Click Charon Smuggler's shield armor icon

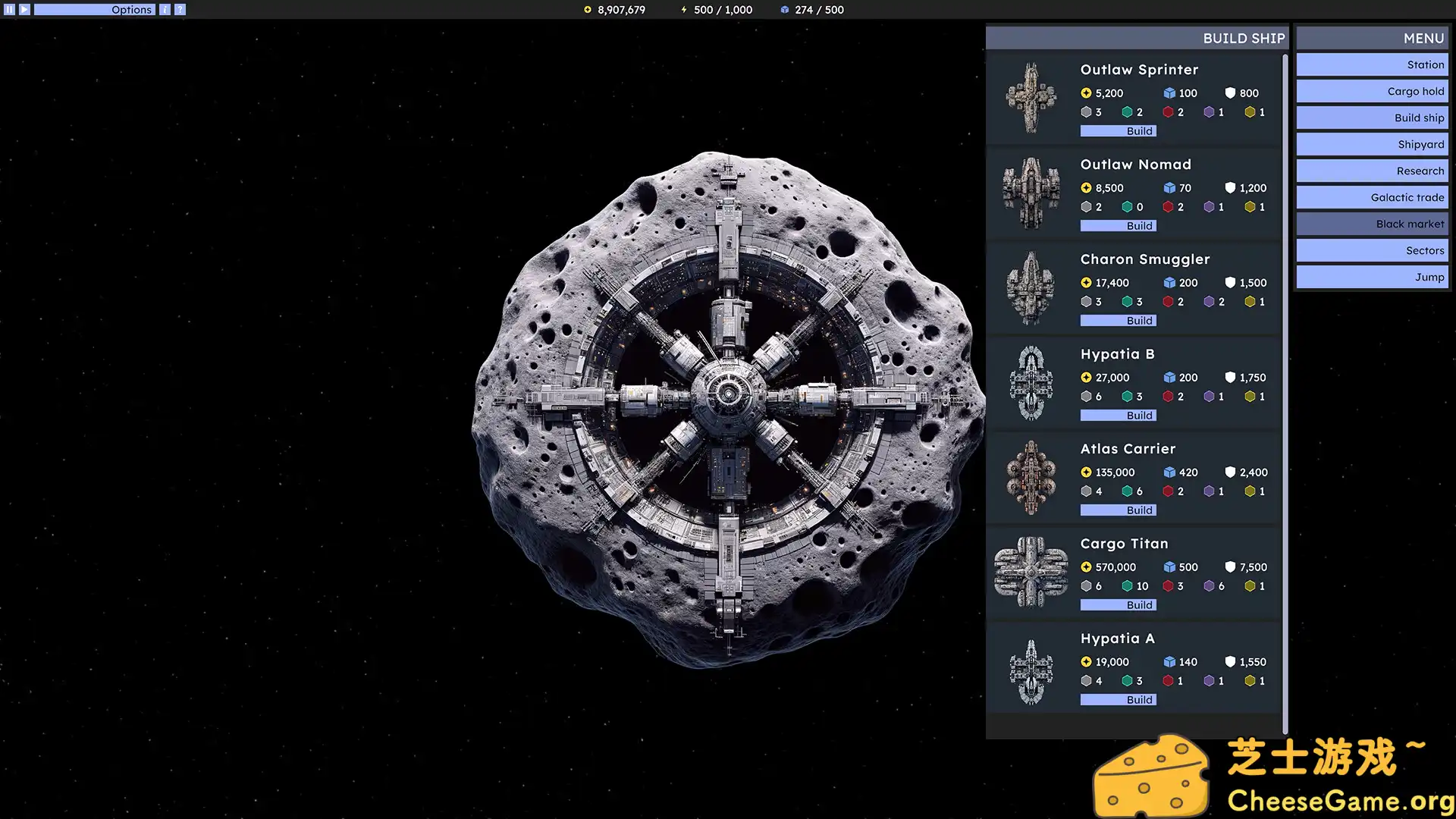(x=1230, y=283)
